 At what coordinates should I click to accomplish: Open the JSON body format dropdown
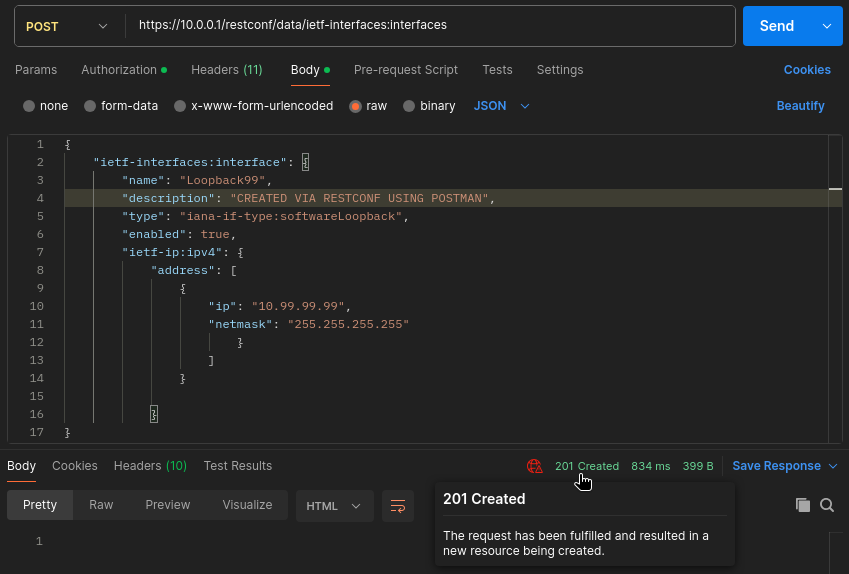click(501, 106)
